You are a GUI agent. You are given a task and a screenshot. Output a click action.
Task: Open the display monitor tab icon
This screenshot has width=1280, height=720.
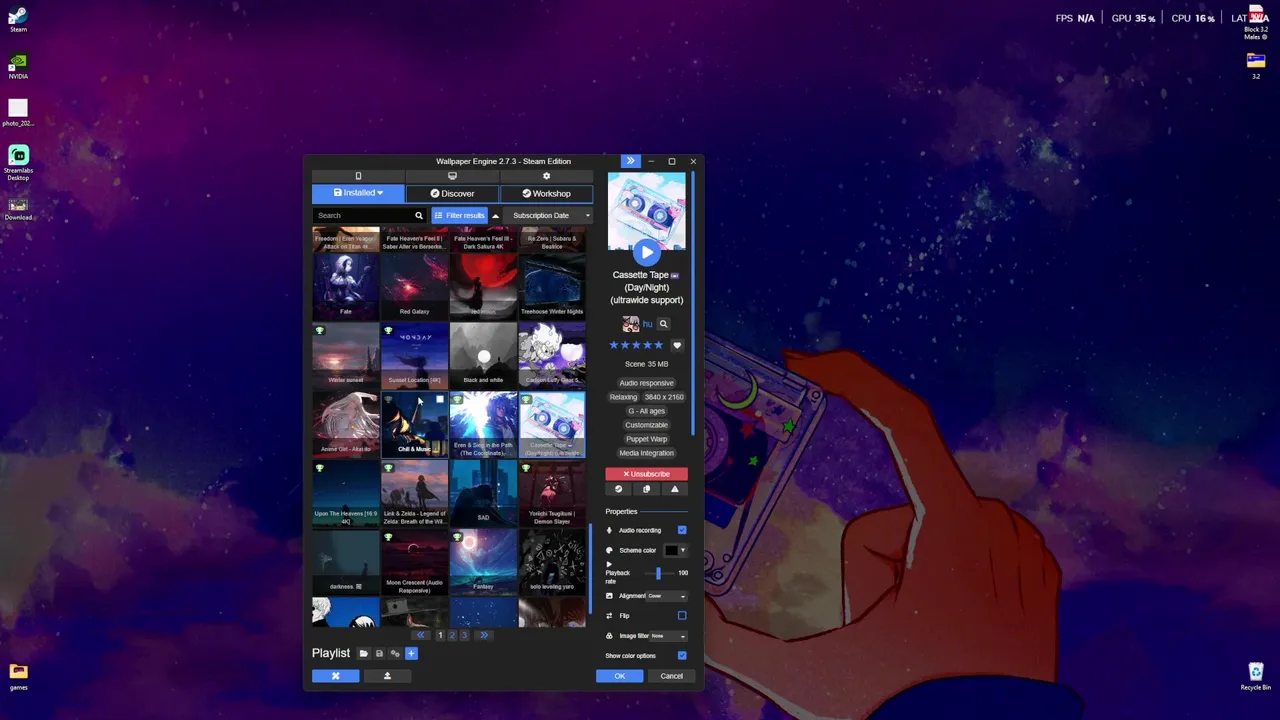[452, 176]
